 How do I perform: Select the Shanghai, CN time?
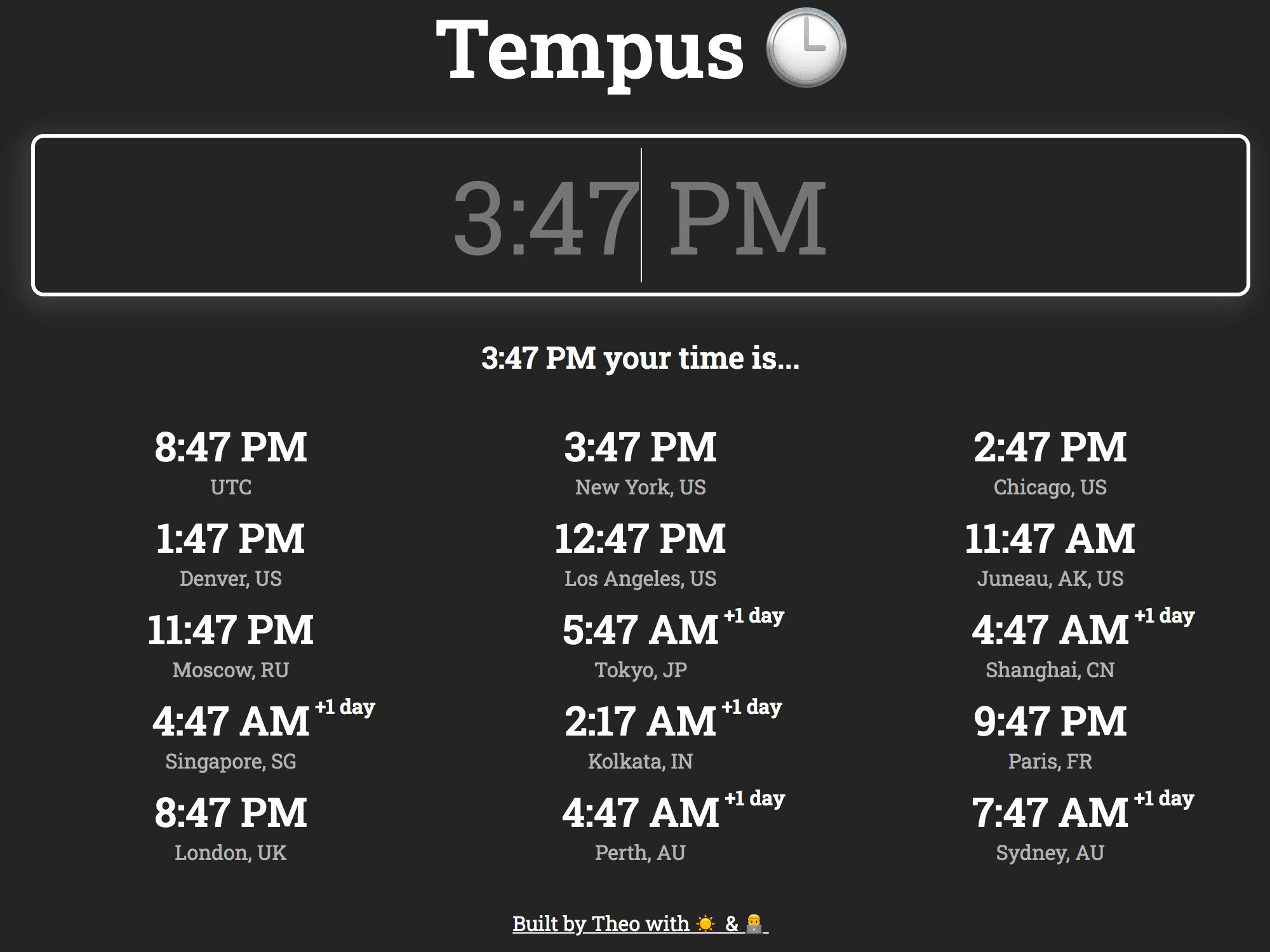(1050, 630)
